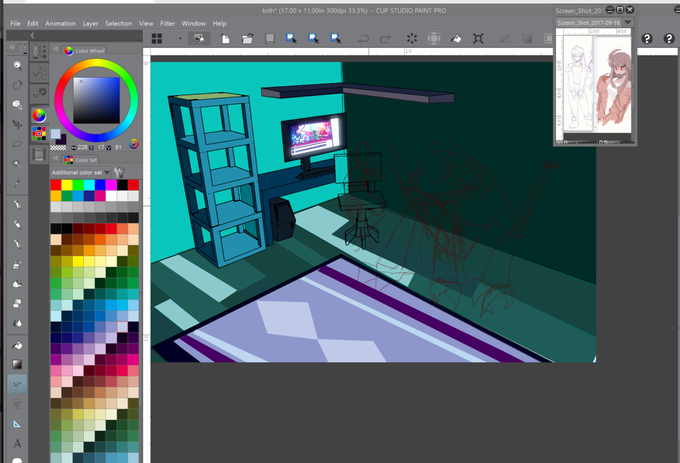Select the Rotate view tool
680x463 pixels.
click(x=17, y=85)
